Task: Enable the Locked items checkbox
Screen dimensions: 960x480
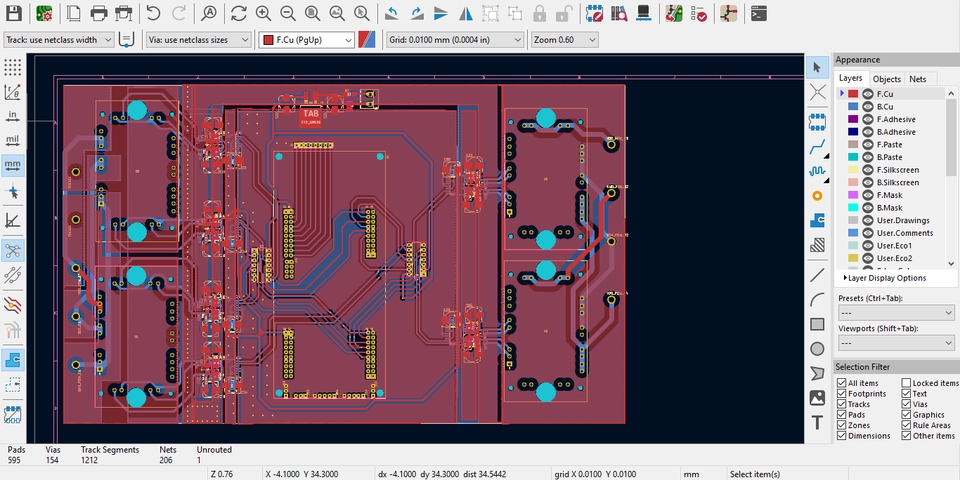Action: click(906, 383)
